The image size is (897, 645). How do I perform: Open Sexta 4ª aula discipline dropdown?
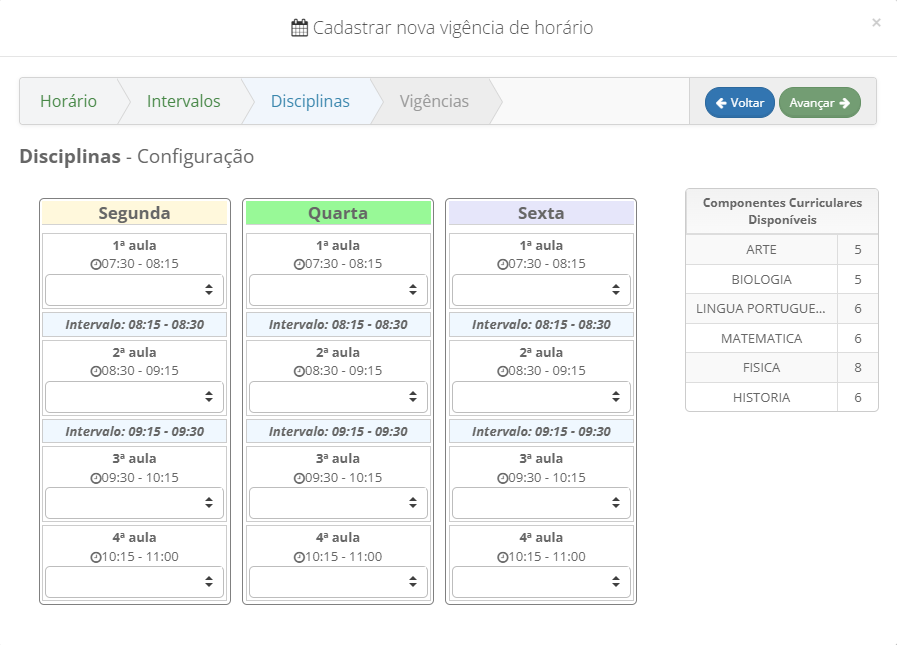541,582
